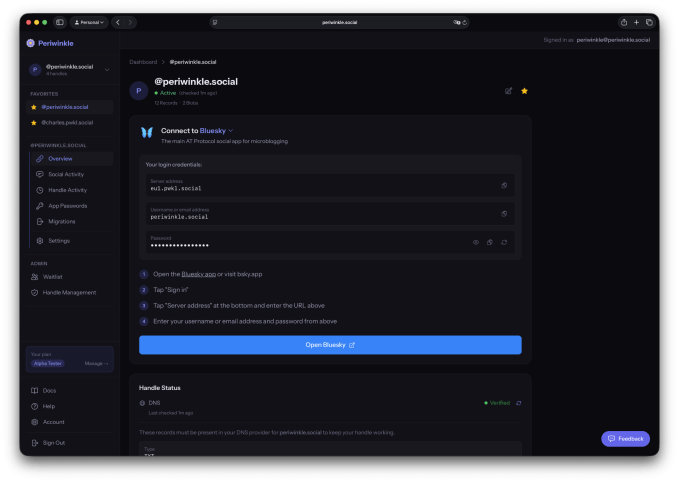Copy the username periwinkle.social

coord(504,213)
